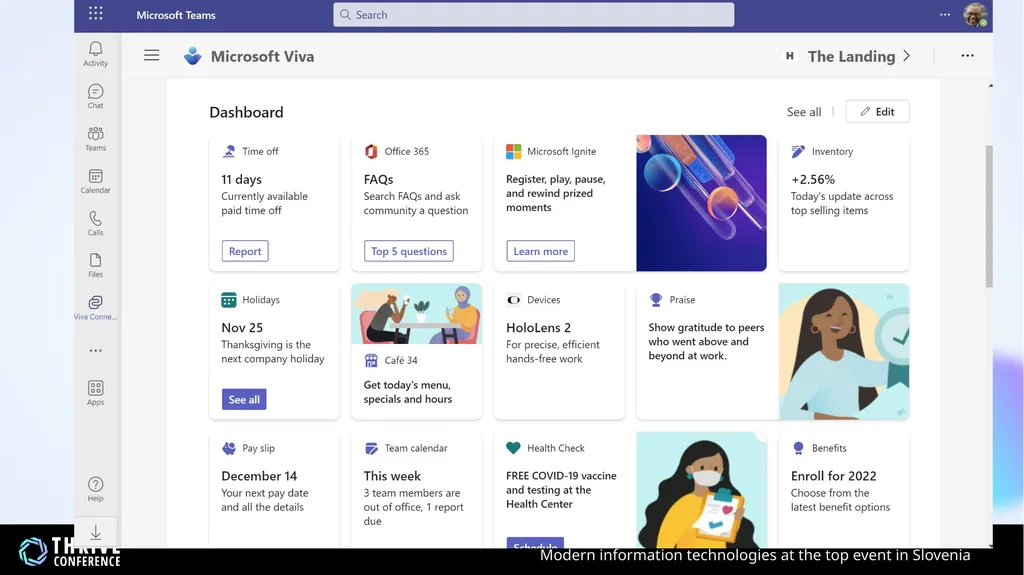Click the Time off card icon
Viewport: 1024px width, 575px height.
click(229, 152)
